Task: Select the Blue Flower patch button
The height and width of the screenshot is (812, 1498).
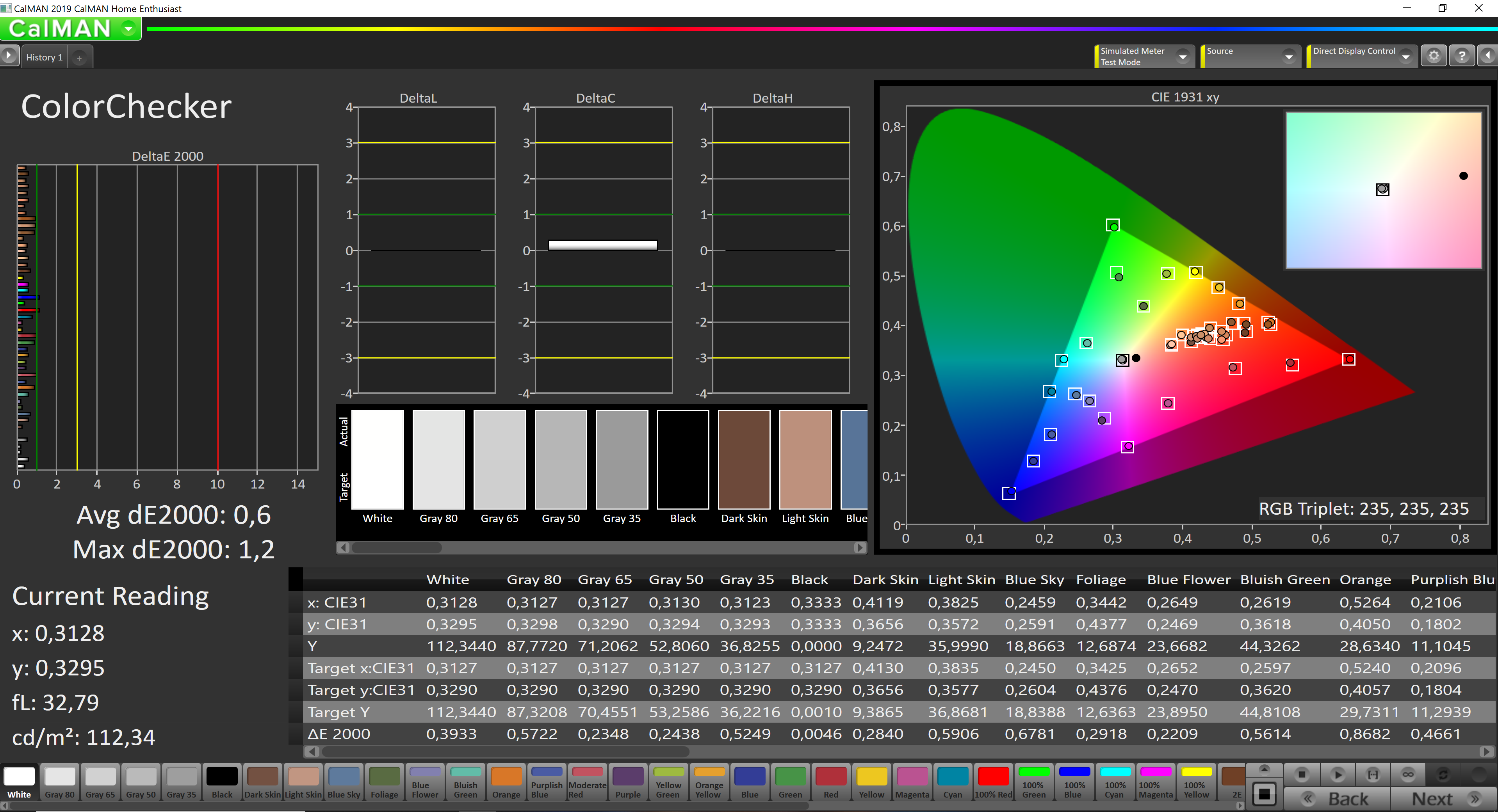Action: coord(425,782)
